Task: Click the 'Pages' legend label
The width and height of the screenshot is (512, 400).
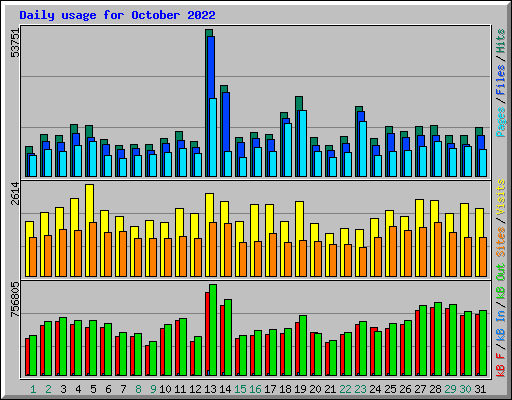Action: (x=501, y=122)
